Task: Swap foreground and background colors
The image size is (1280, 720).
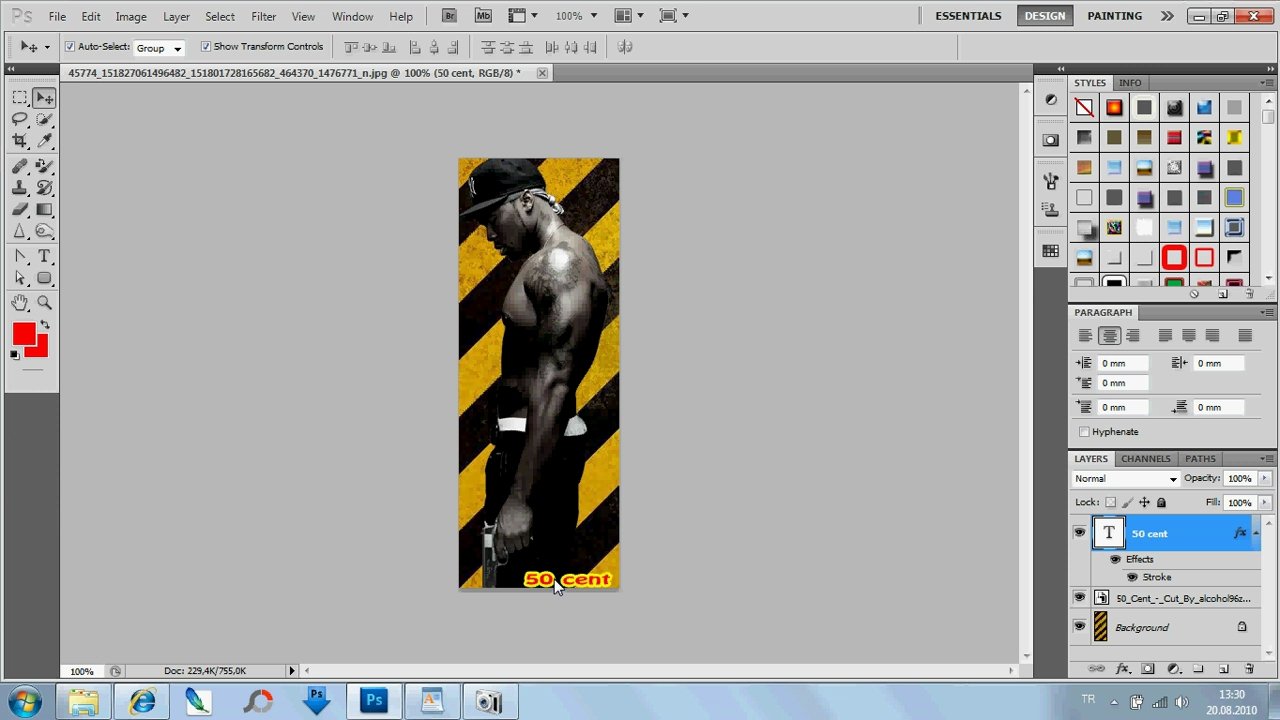Action: [44, 326]
